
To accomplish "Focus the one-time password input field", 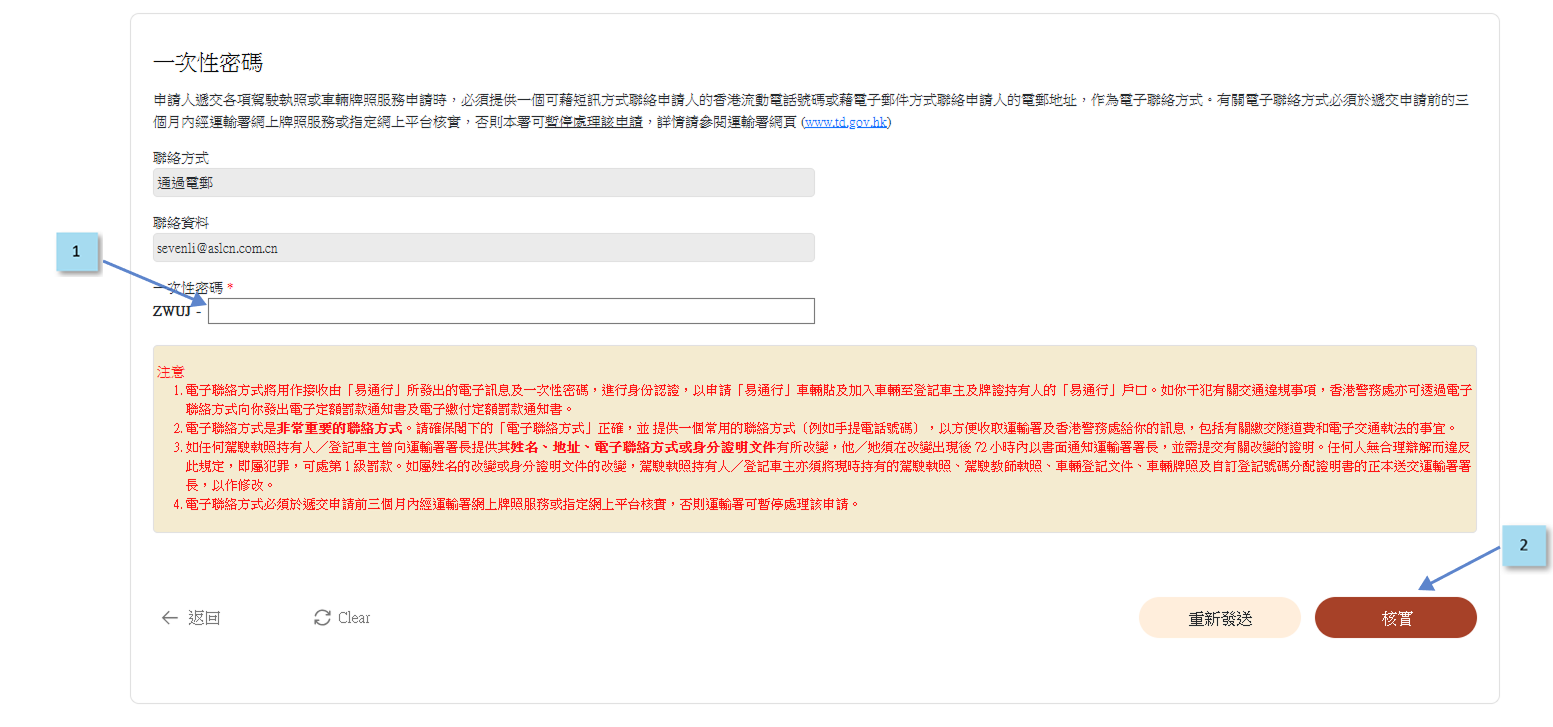I will point(511,311).
